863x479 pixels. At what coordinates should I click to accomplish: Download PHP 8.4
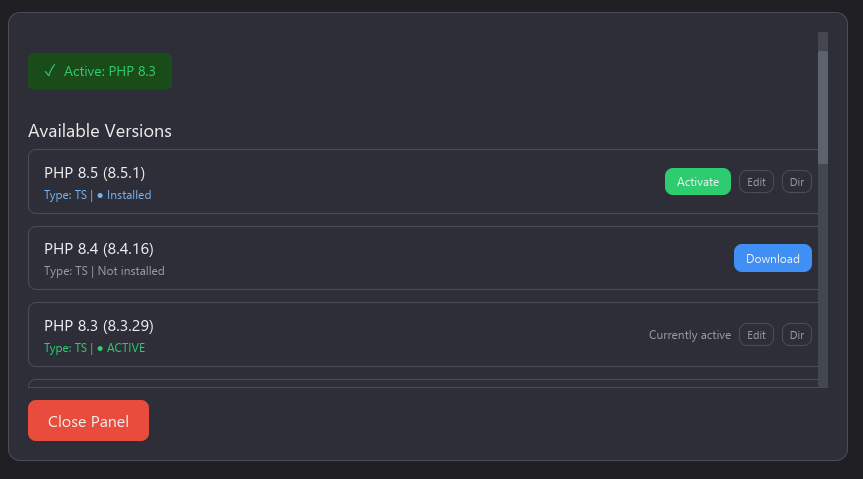pos(772,258)
